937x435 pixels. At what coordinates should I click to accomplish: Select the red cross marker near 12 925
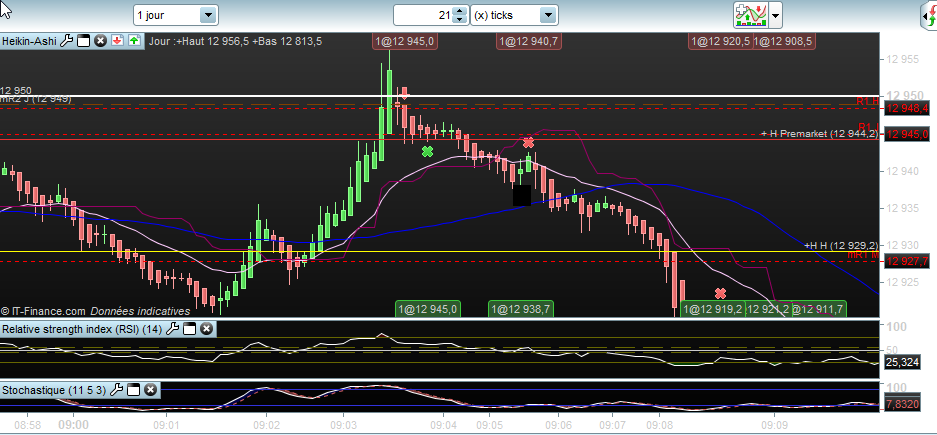coord(721,293)
